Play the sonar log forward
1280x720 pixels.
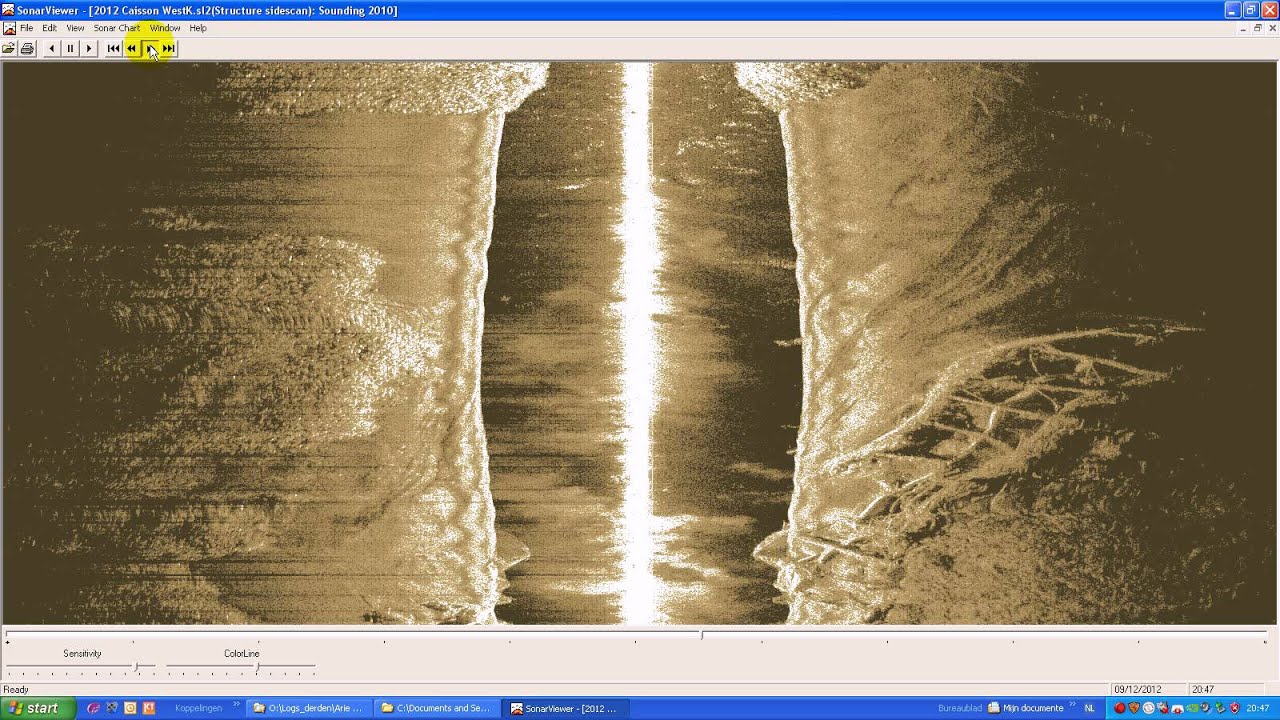click(89, 48)
